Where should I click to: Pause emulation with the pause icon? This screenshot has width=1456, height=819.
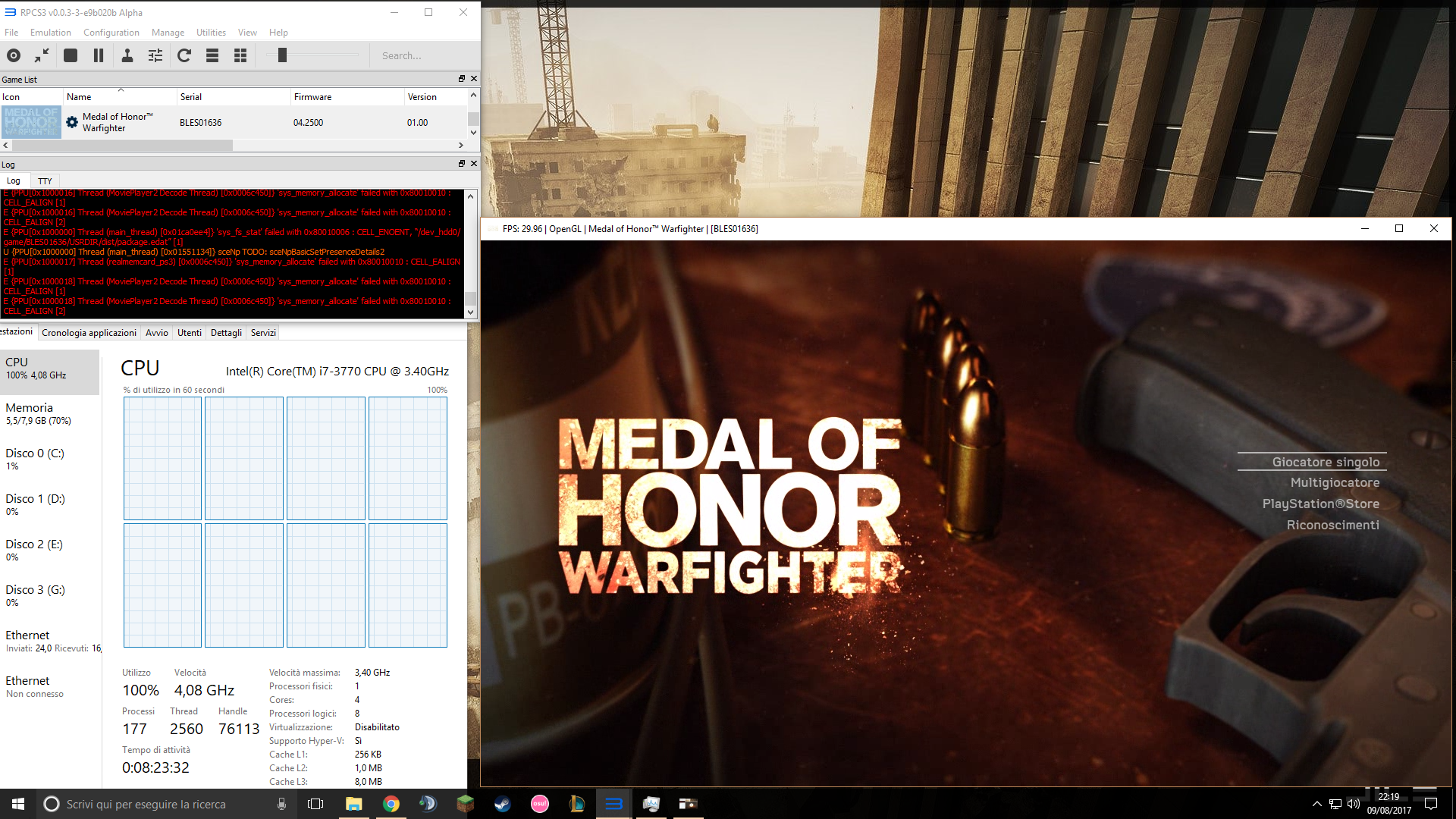point(99,55)
